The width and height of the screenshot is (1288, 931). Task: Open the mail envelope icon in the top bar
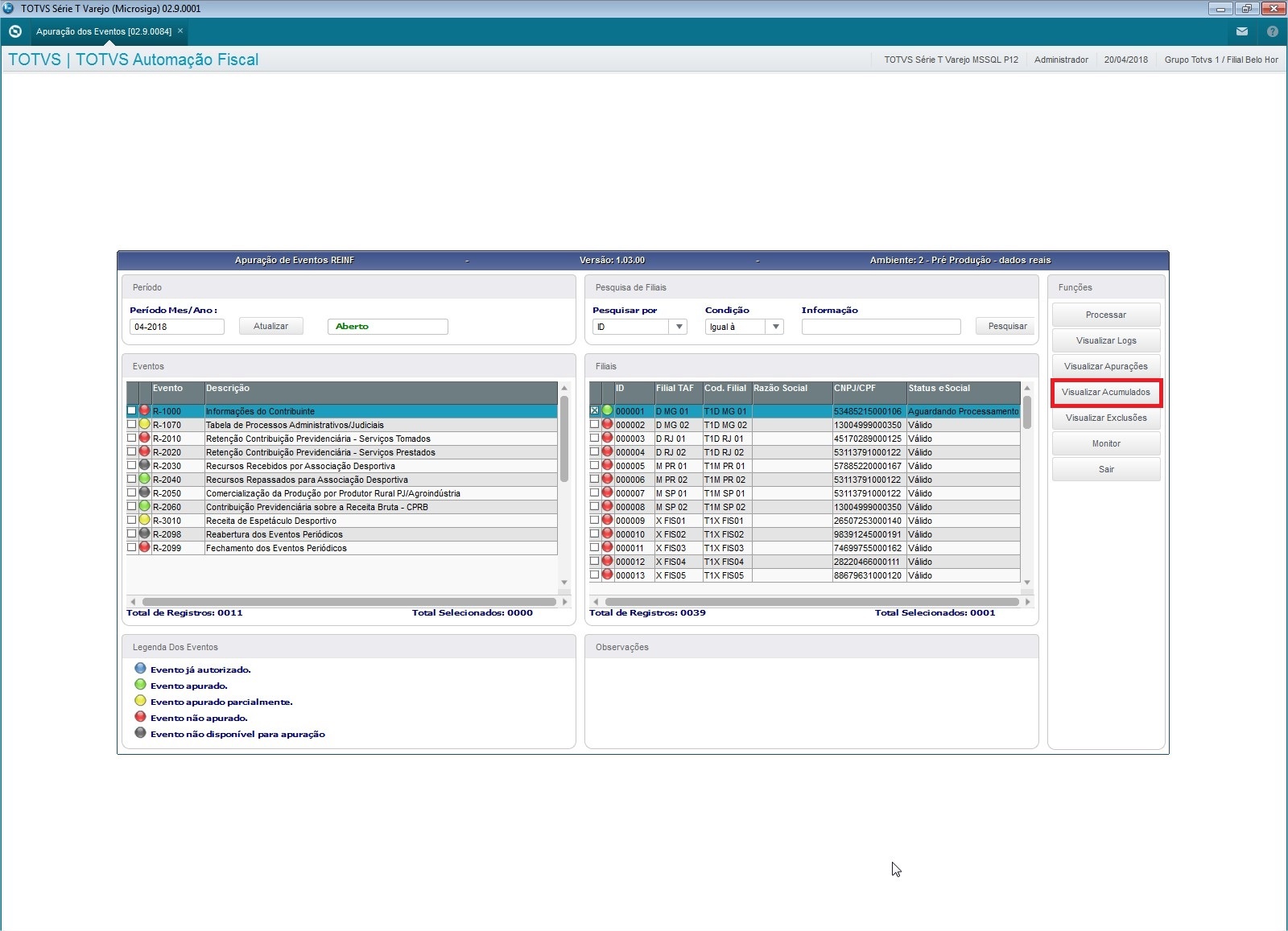point(1242,31)
